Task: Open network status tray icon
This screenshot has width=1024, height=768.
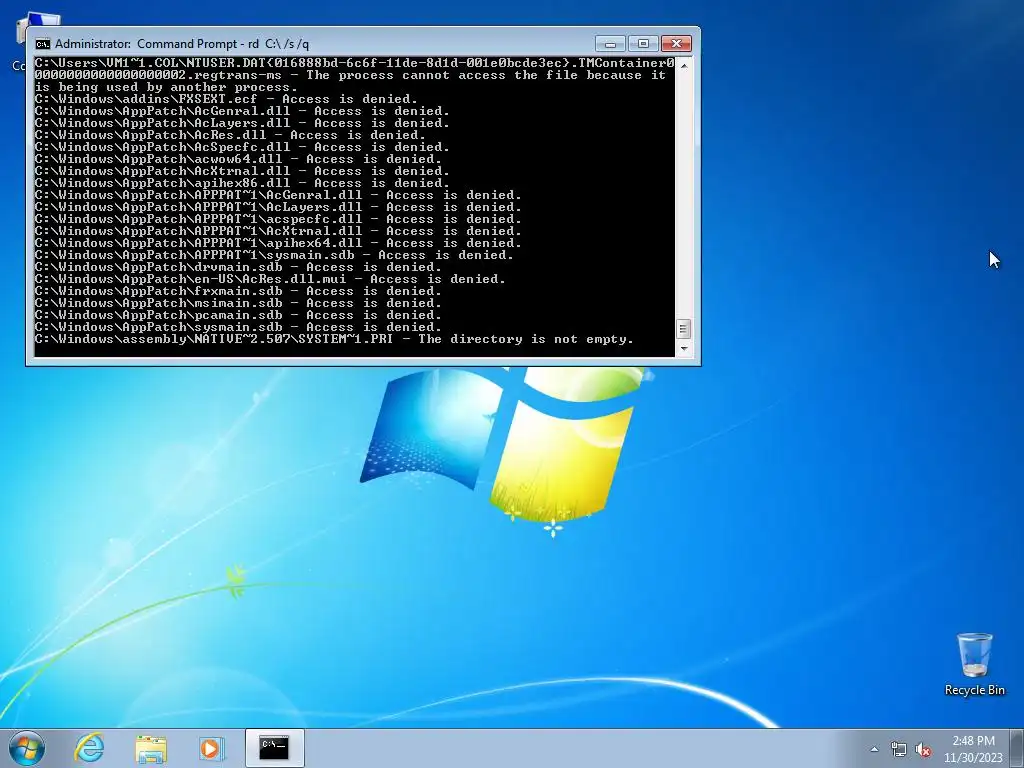Action: pos(899,749)
